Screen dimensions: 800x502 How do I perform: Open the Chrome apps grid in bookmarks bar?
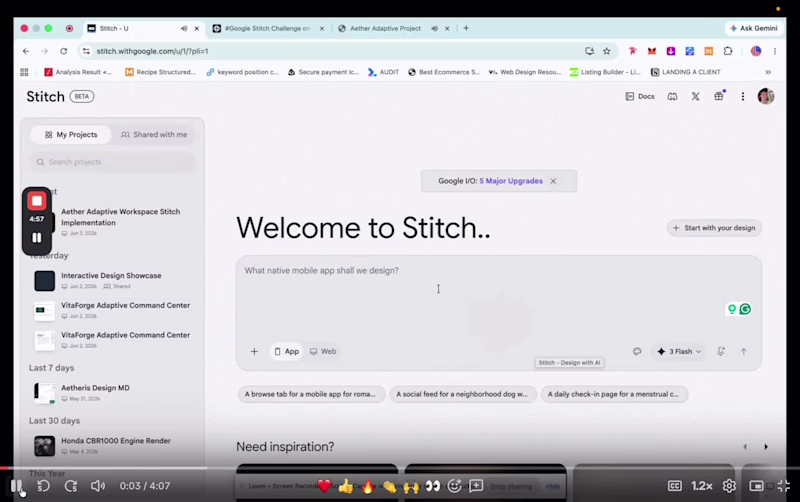[x=24, y=72]
